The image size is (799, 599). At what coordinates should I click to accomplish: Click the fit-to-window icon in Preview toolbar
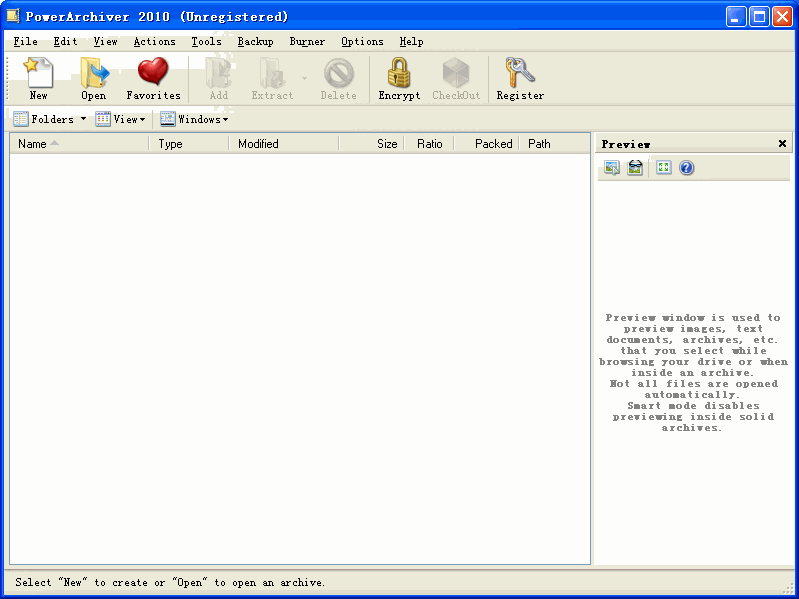(664, 168)
